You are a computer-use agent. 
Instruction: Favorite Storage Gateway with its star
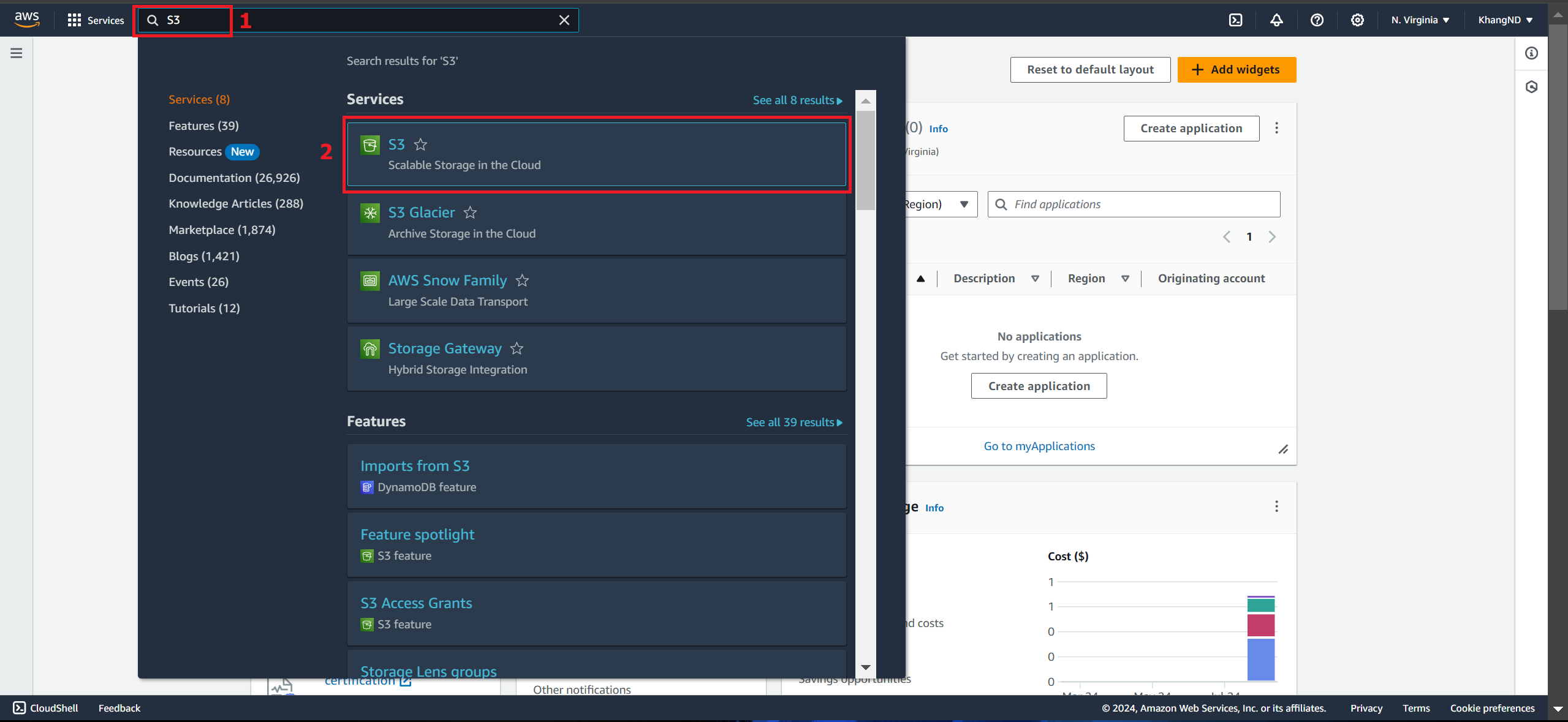point(517,348)
